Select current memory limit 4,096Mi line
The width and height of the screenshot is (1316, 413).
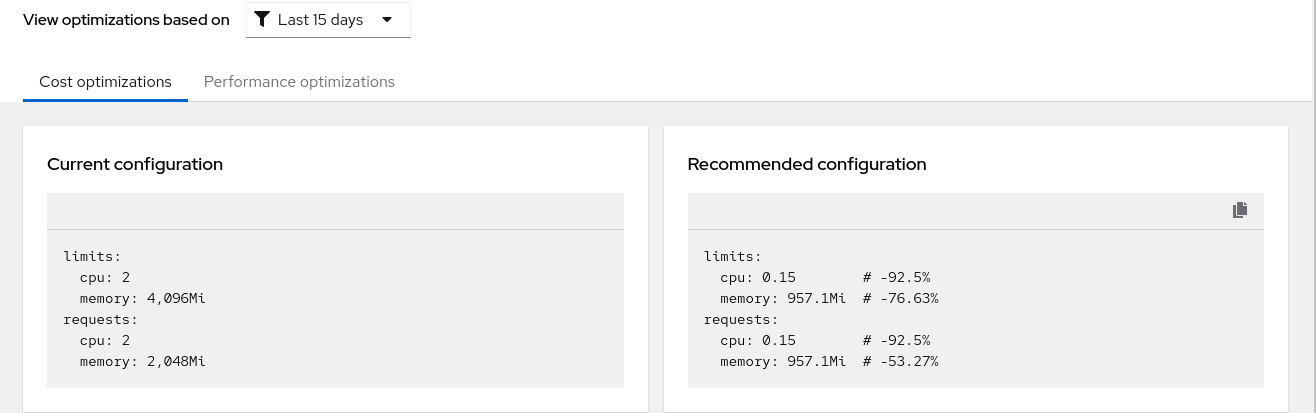(143, 298)
